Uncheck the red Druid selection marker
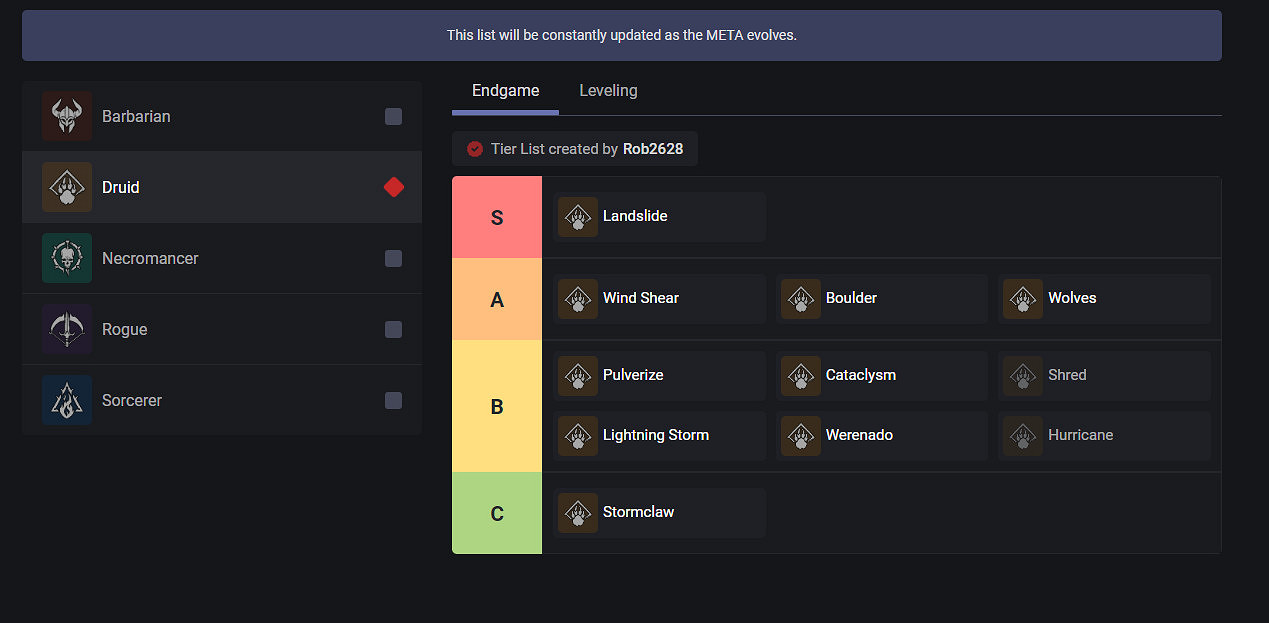 pos(394,187)
